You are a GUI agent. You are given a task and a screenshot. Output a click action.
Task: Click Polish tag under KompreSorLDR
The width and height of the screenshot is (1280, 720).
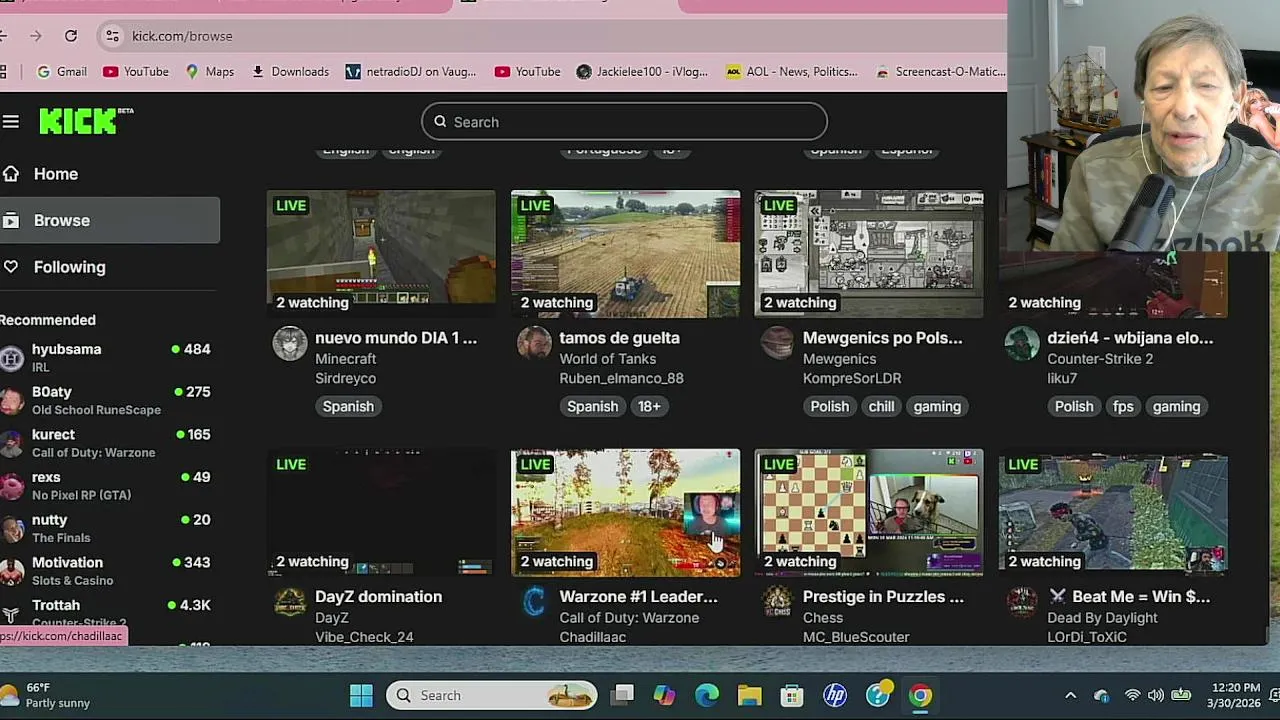point(830,407)
